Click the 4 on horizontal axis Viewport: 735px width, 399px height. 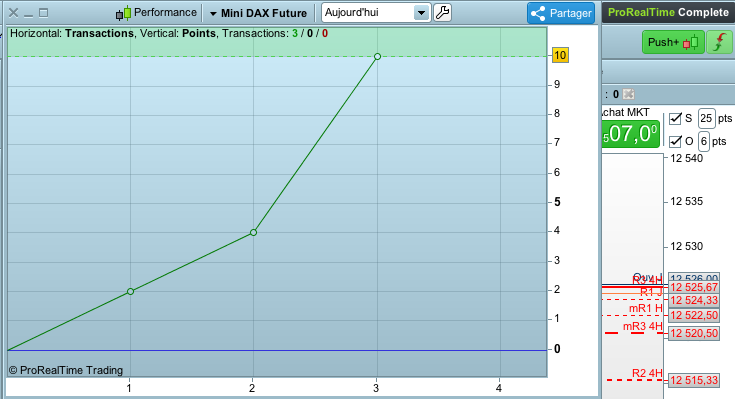point(499,388)
